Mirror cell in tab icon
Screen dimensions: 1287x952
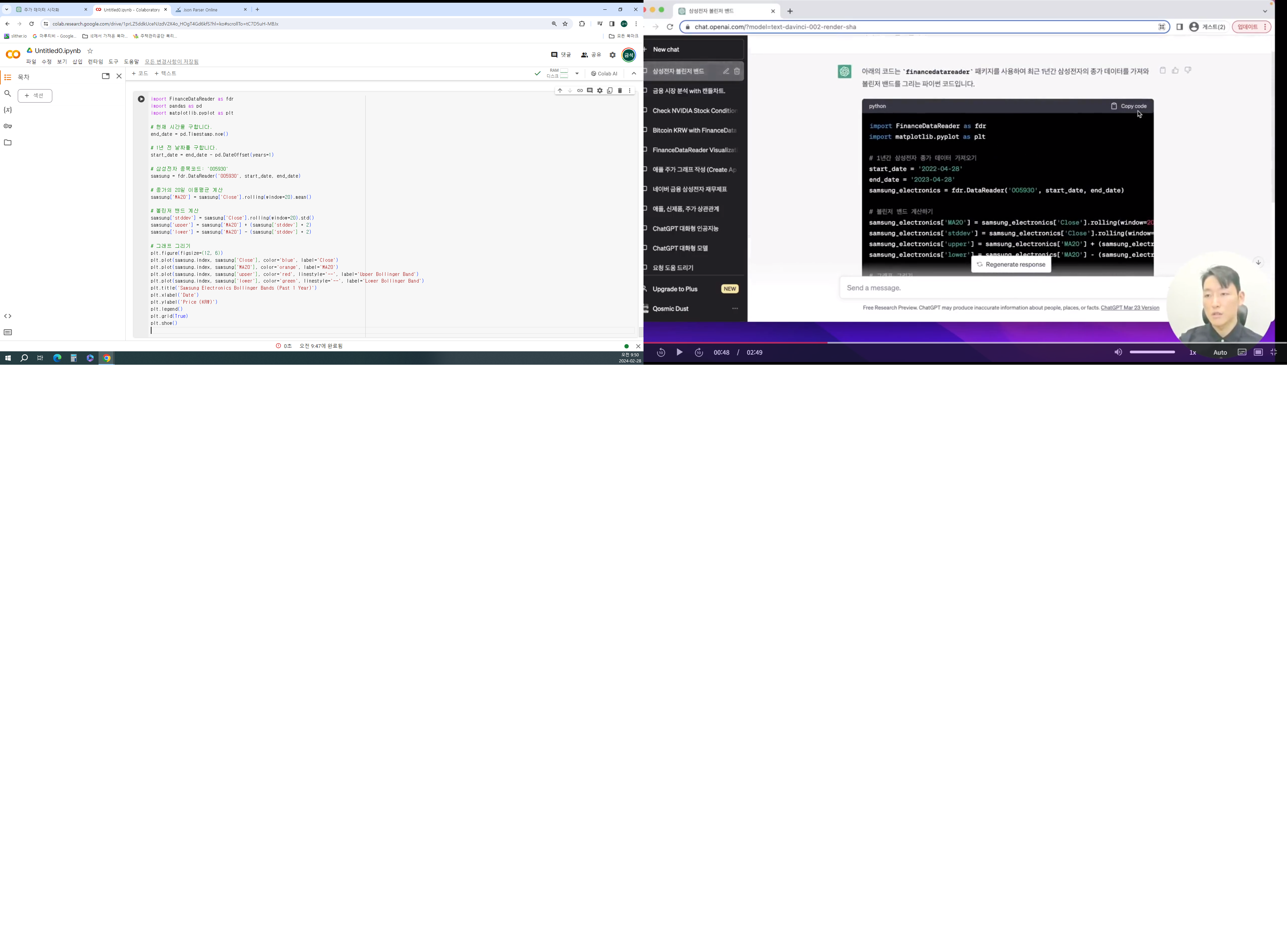click(610, 91)
